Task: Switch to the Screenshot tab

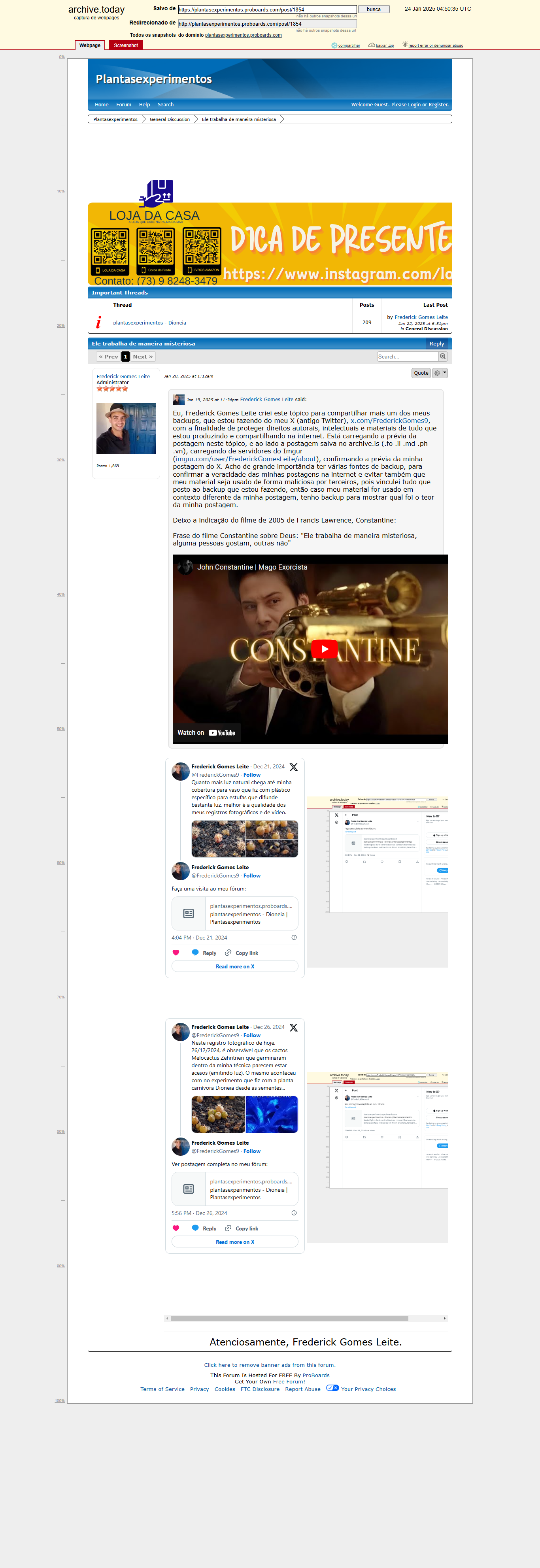Action: click(125, 45)
